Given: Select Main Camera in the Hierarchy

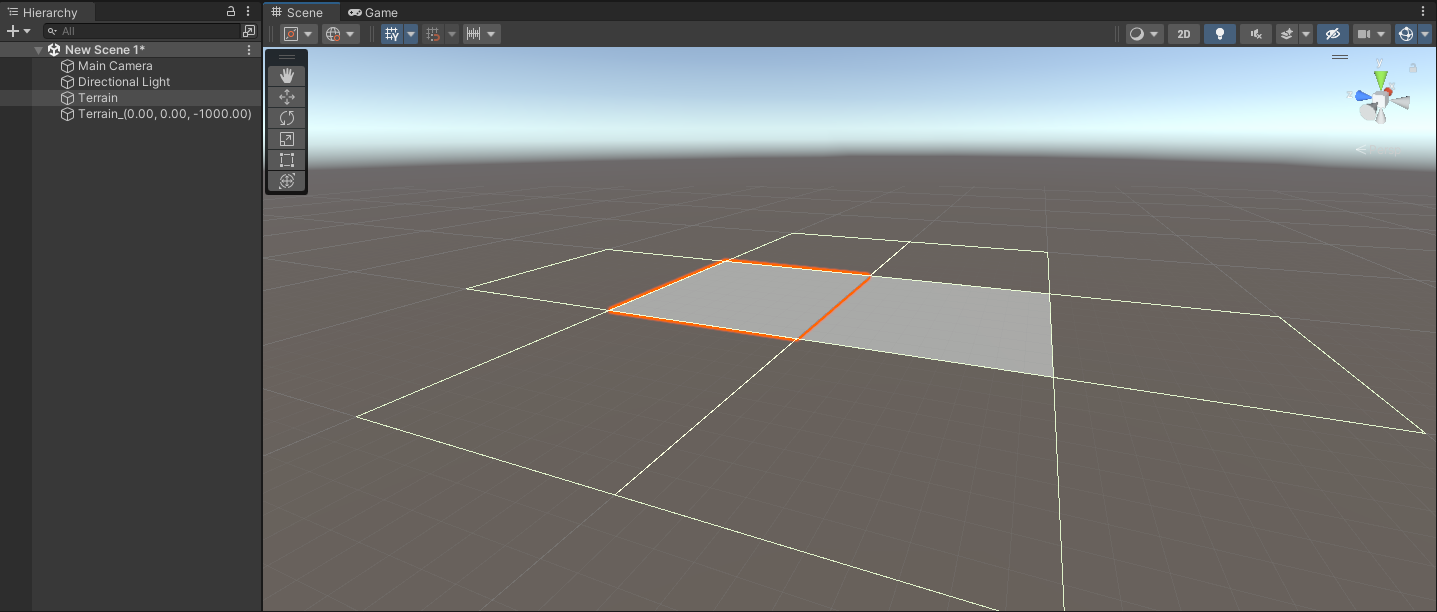Looking at the screenshot, I should click(x=115, y=66).
